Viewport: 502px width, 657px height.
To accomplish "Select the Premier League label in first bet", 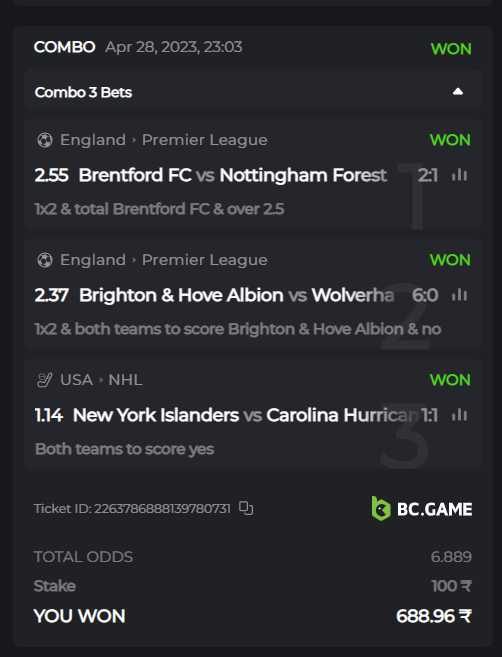I will pos(204,140).
